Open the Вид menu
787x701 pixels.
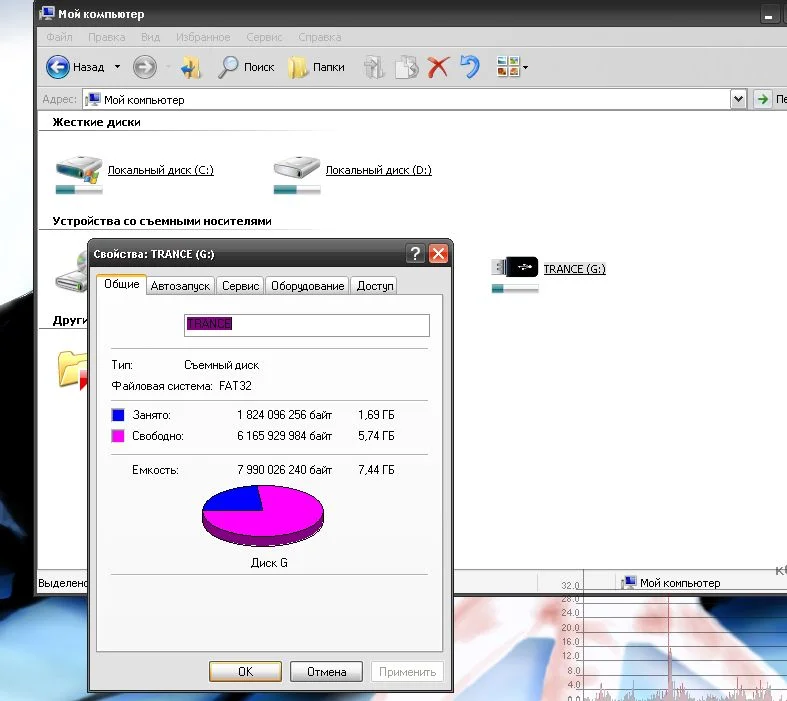(150, 37)
